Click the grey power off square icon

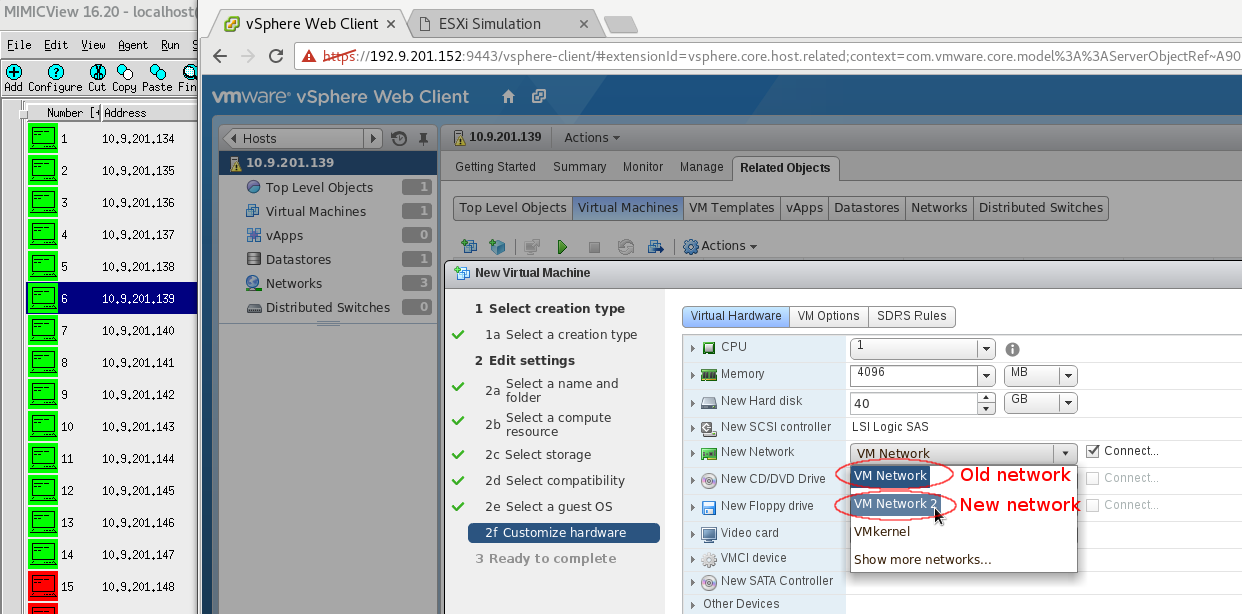[594, 246]
